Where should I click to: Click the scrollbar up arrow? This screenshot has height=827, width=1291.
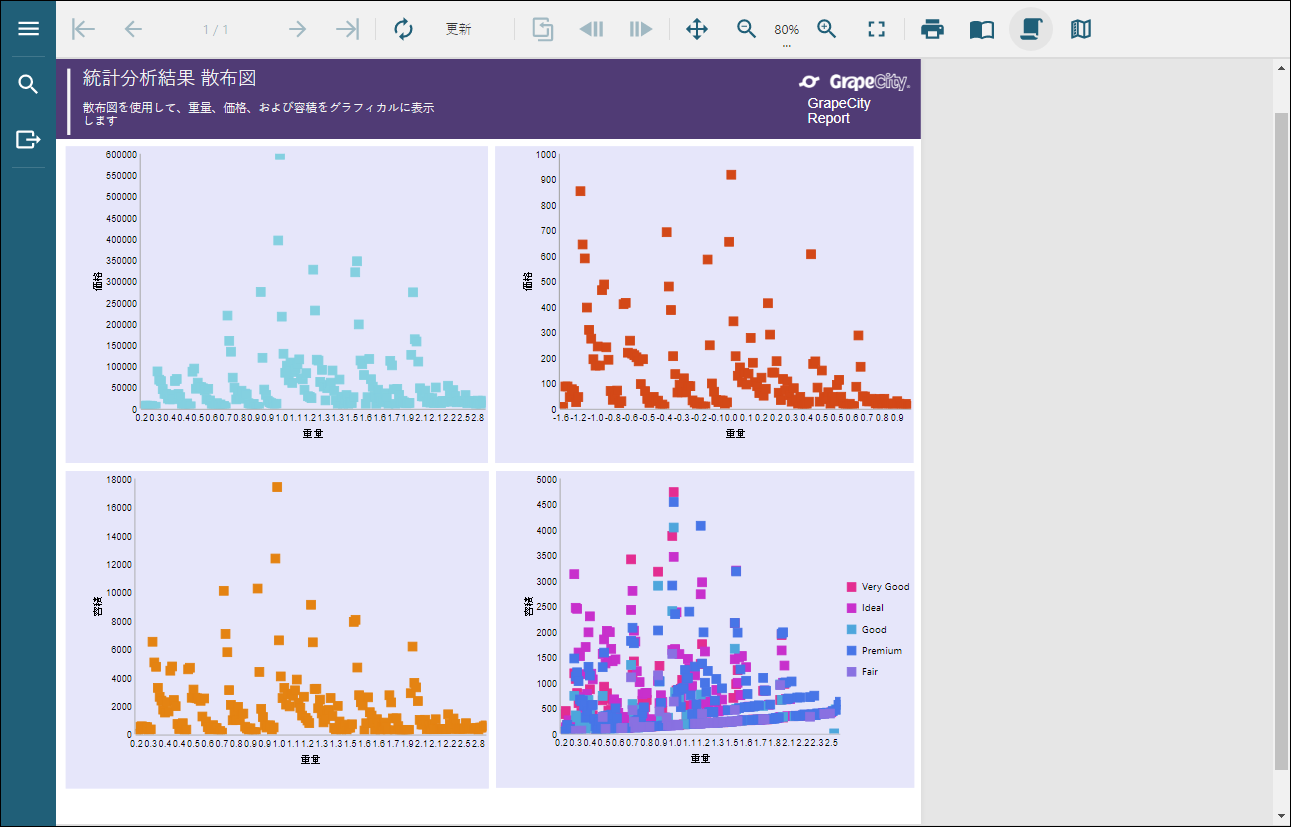[1281, 67]
